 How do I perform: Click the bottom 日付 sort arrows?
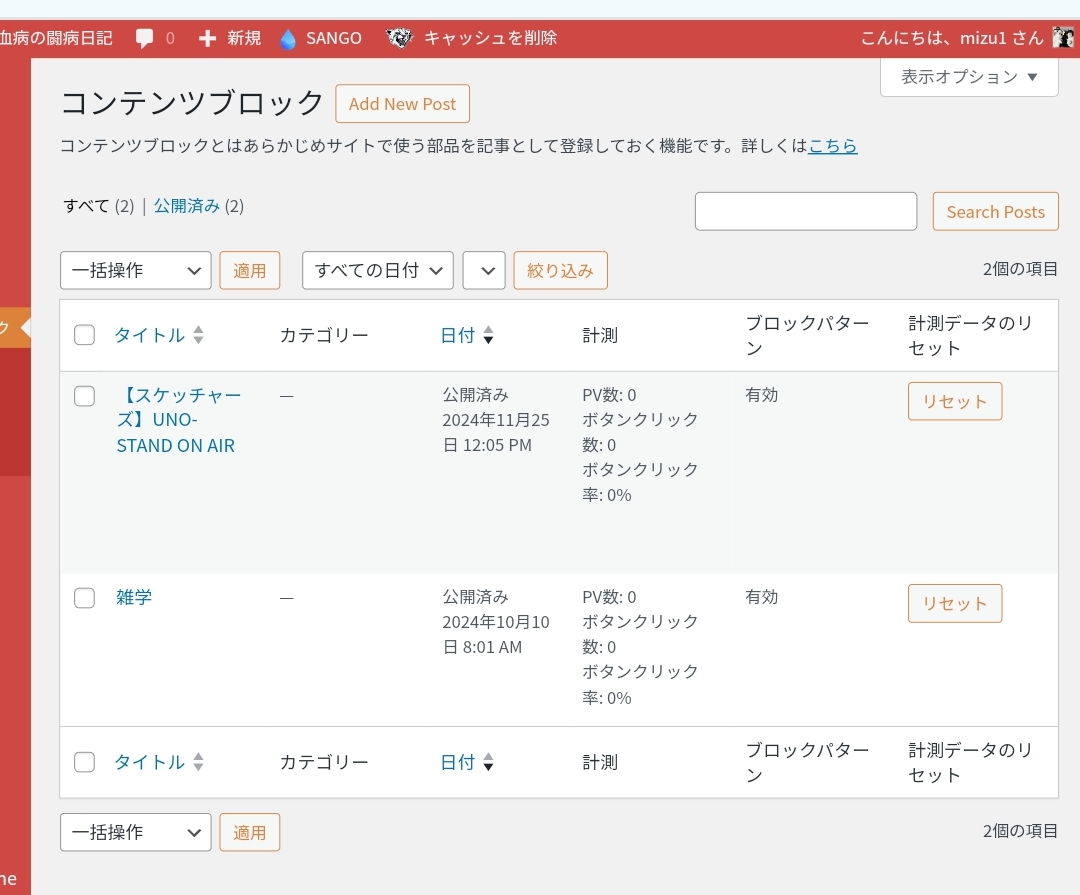[x=488, y=762]
